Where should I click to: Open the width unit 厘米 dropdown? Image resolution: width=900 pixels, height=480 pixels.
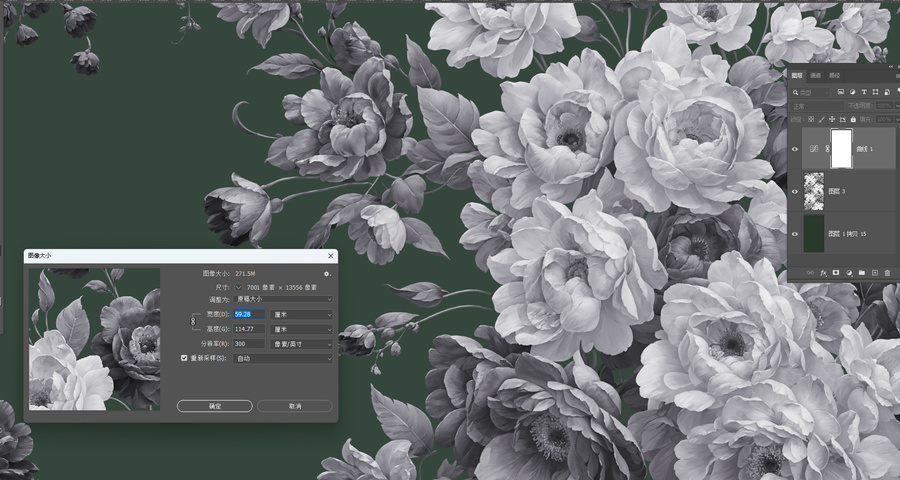301,315
